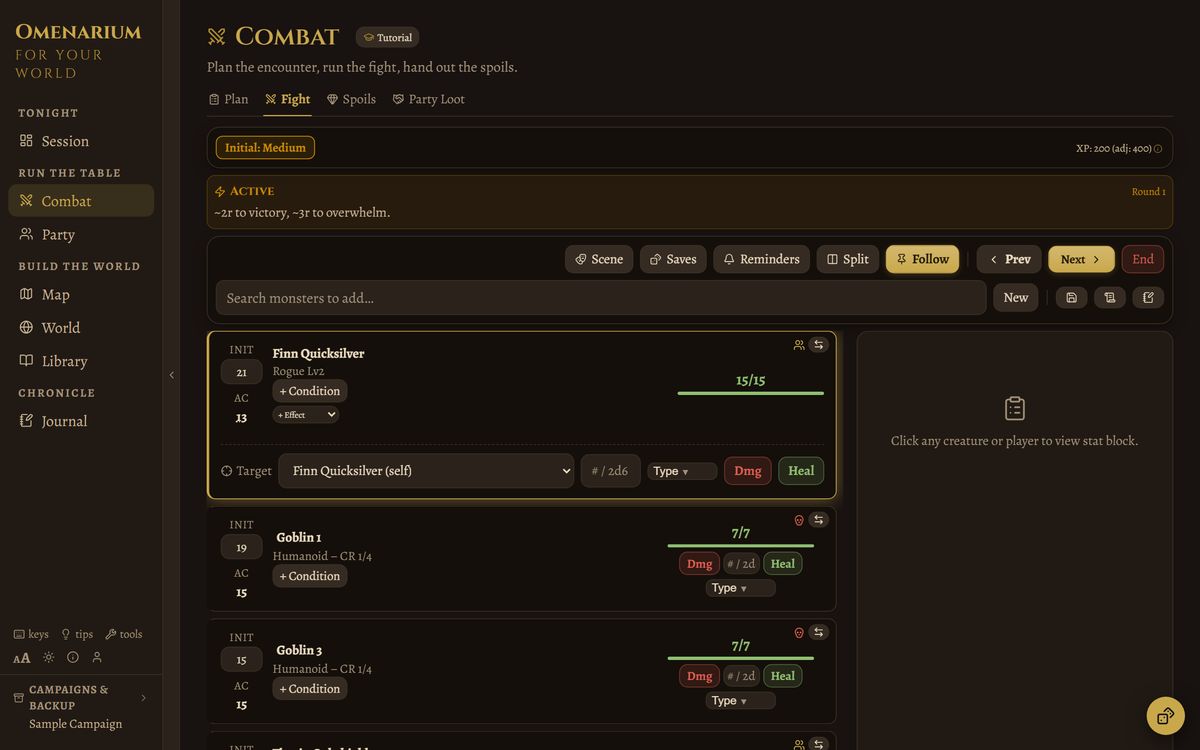
Task: Add a Condition to Finn Quicksilver
Action: tap(310, 391)
